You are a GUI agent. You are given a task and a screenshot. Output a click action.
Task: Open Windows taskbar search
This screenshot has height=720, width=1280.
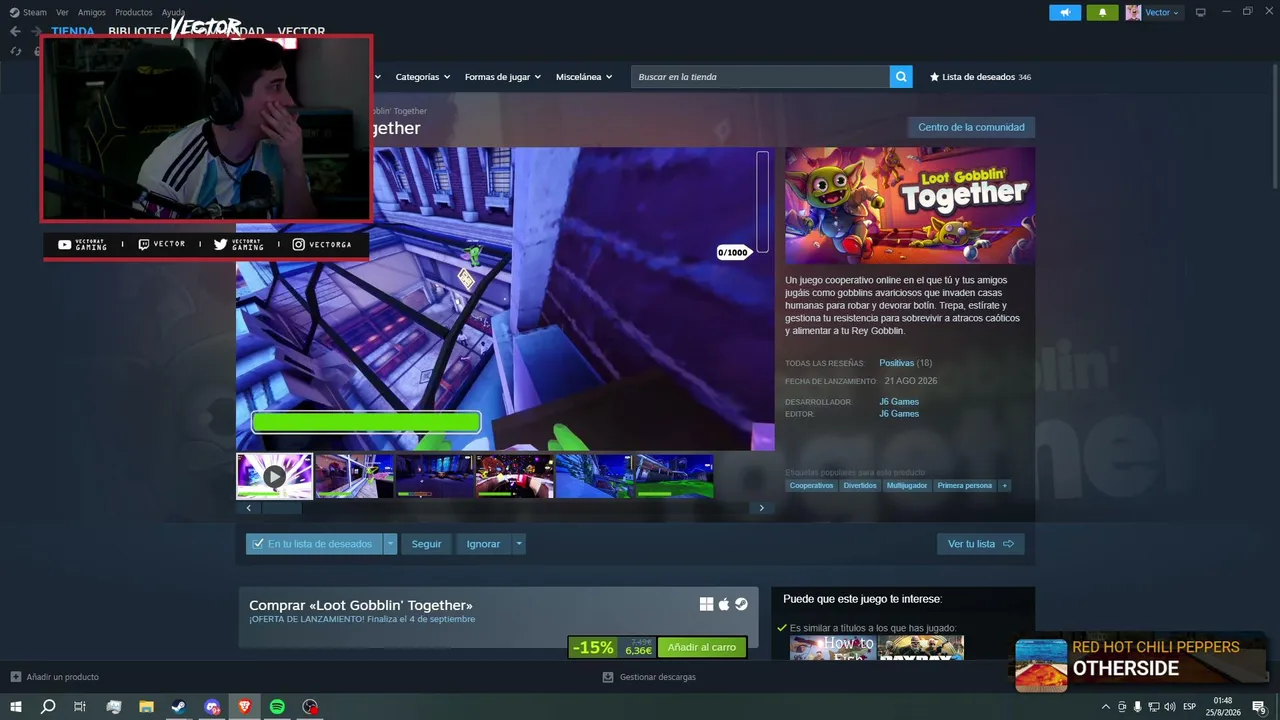coord(48,707)
